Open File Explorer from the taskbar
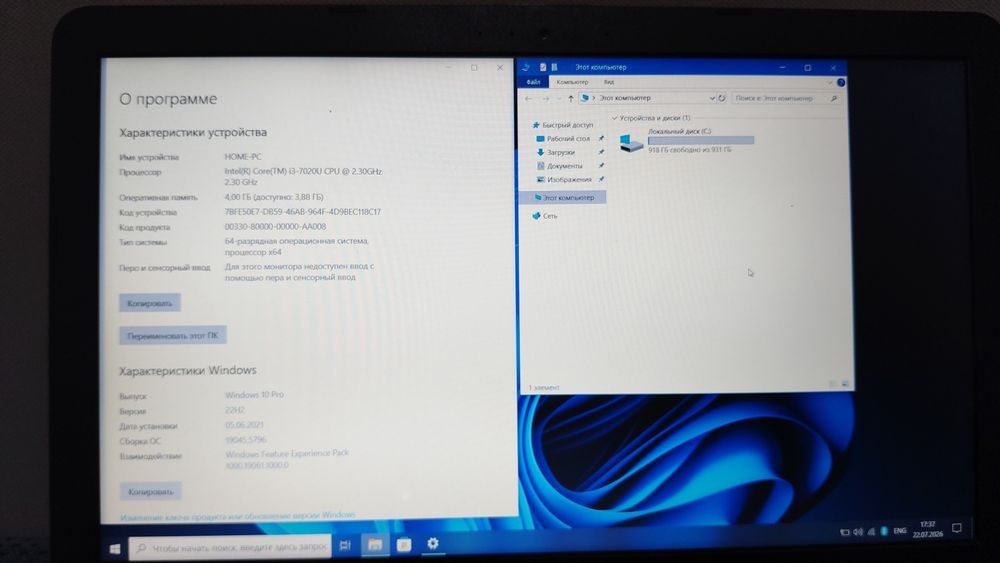The image size is (1000, 563). pos(375,545)
